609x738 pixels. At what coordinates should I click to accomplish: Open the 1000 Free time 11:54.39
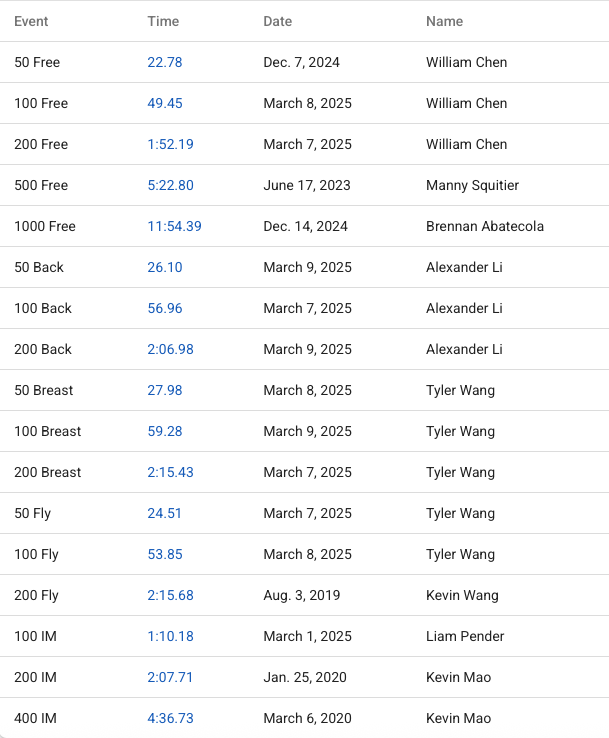[174, 226]
